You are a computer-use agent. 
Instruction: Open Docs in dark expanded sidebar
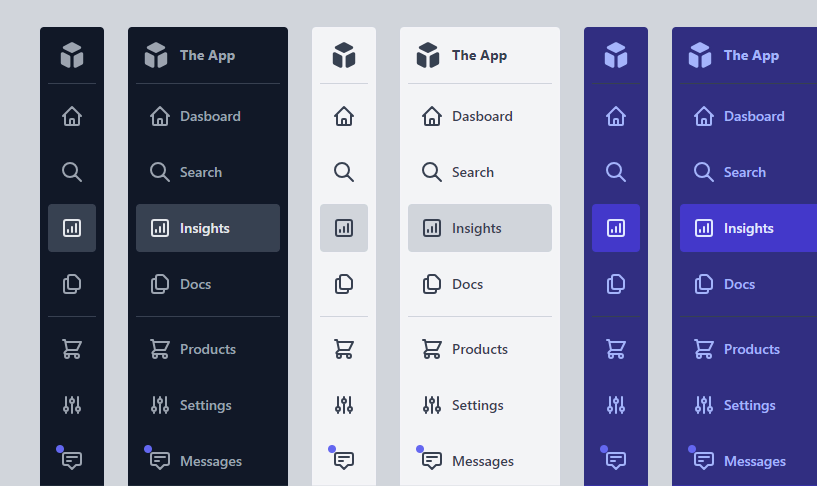208,284
